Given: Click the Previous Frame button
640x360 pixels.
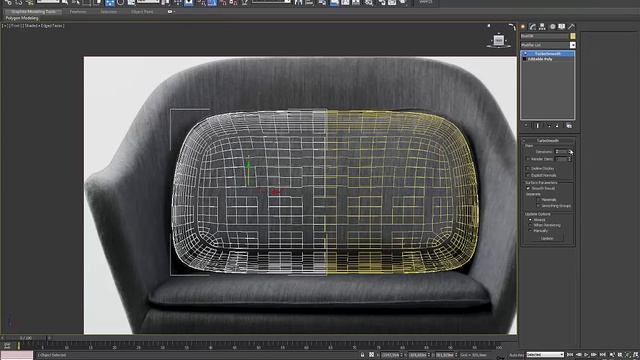Looking at the screenshot, I should click(x=578, y=355).
